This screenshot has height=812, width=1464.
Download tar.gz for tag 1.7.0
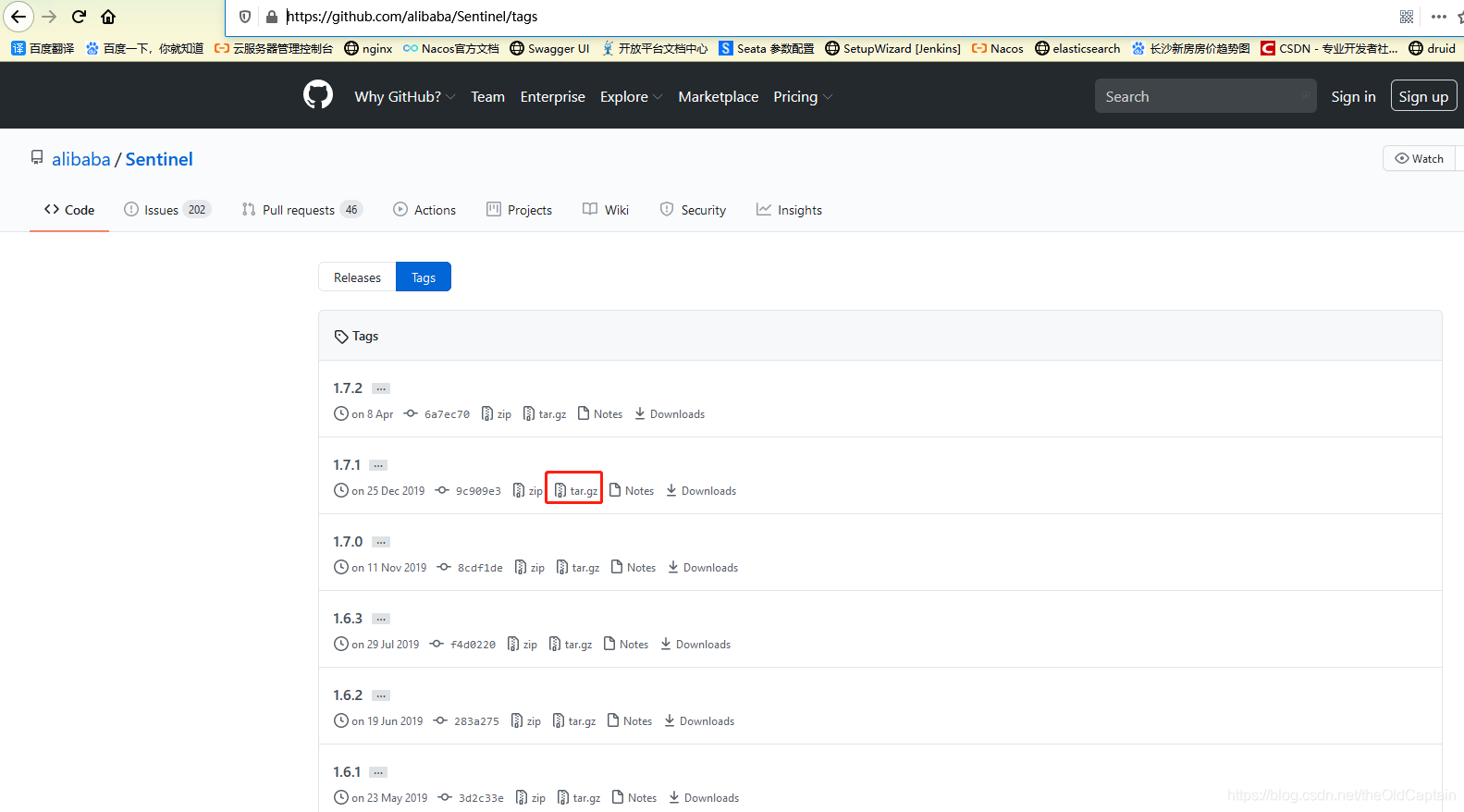click(578, 568)
